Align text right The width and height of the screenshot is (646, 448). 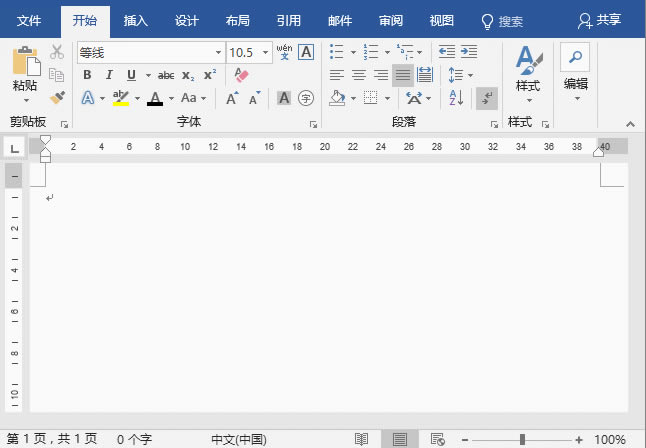coord(381,75)
